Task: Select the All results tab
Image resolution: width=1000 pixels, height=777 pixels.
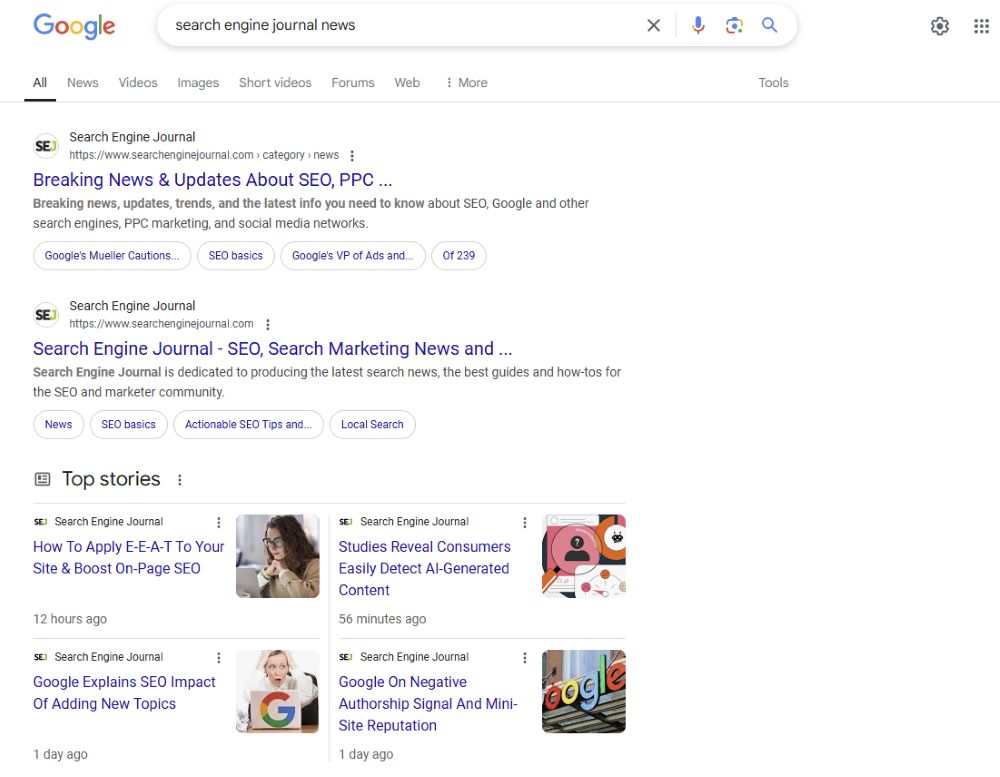Action: [40, 82]
